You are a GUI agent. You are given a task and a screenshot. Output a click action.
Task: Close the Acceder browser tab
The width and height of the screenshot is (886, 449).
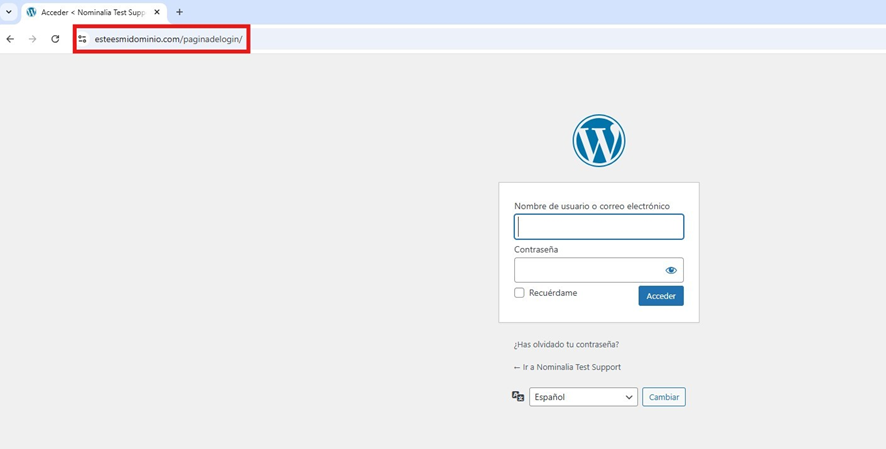[x=157, y=12]
